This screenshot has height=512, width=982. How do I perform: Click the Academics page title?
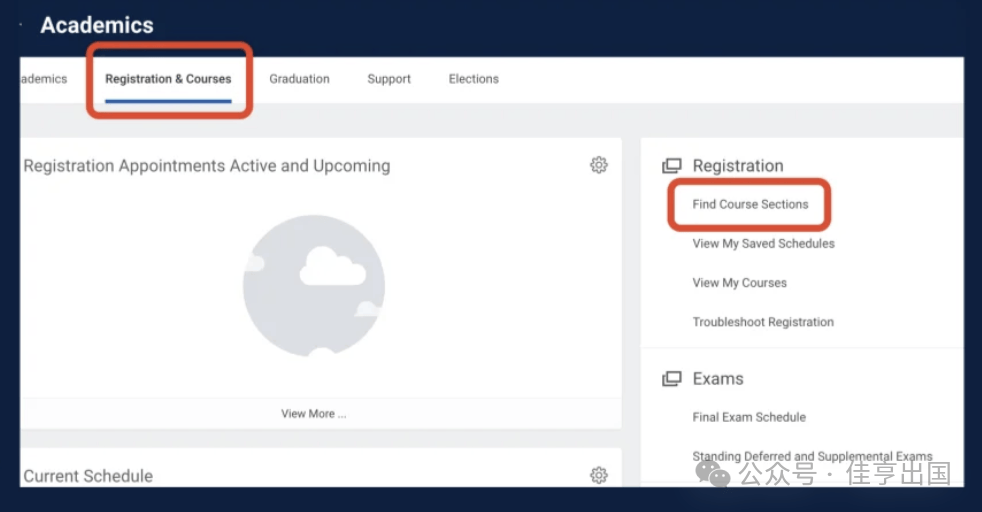tap(97, 25)
